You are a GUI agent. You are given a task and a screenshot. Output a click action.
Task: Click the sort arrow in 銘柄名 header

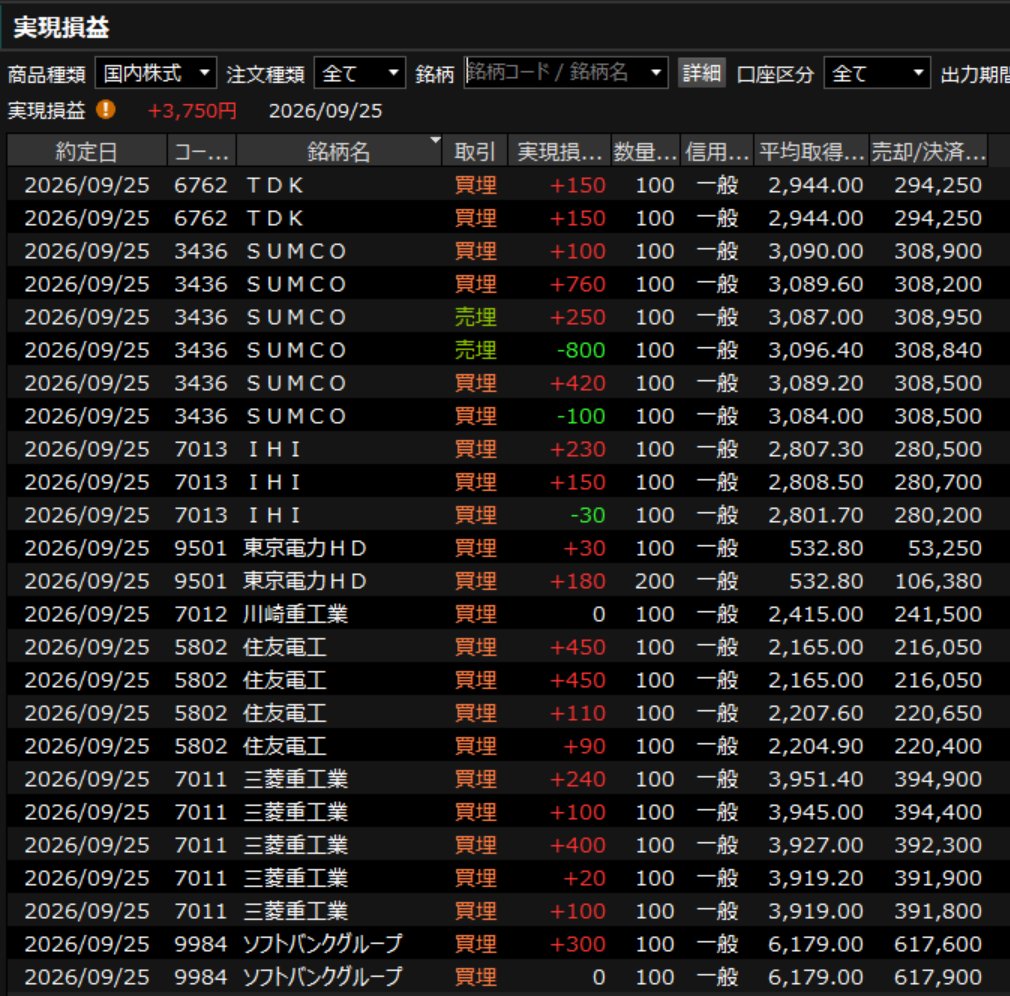click(x=435, y=140)
